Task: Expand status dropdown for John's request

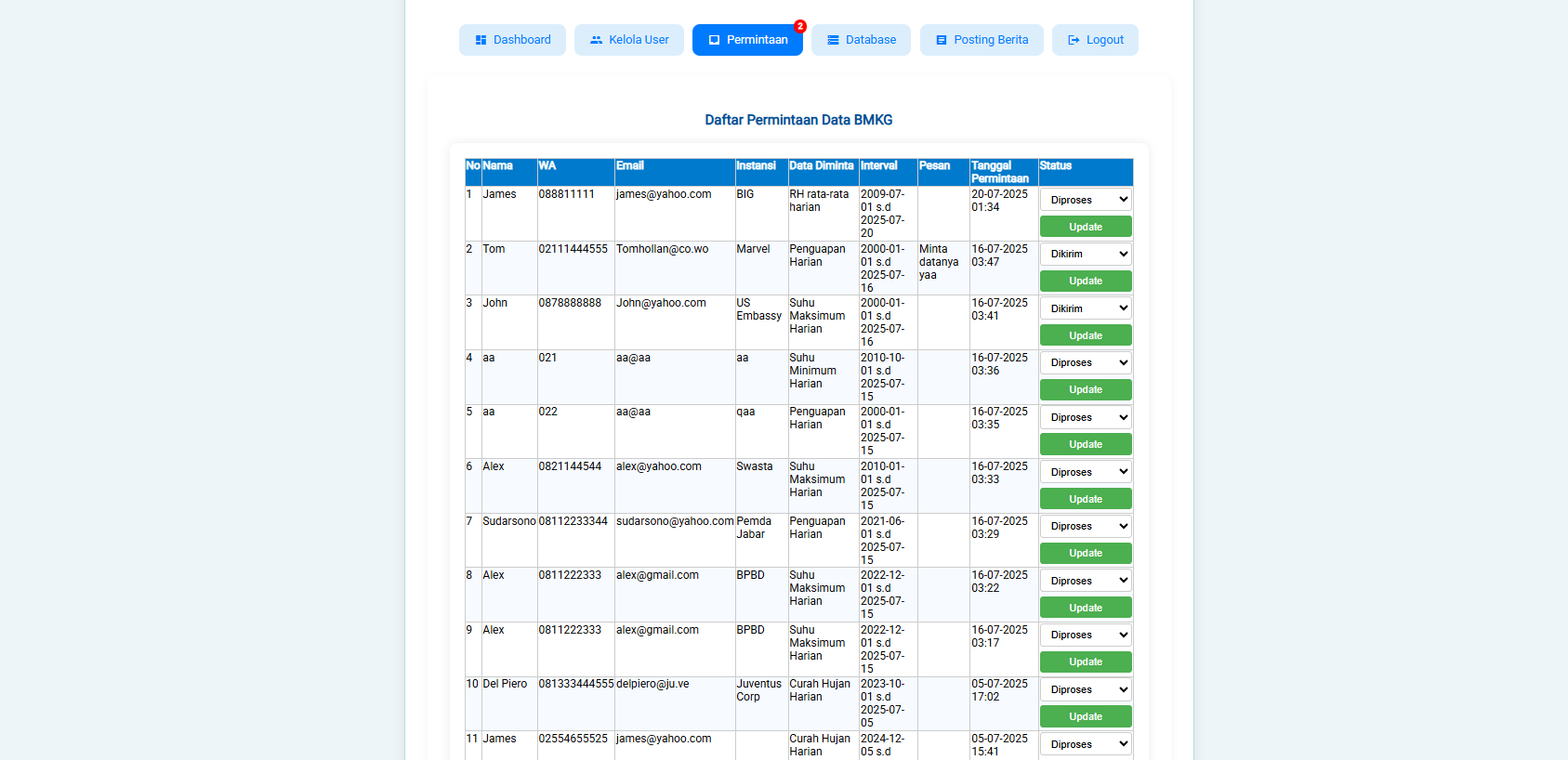Action: coord(1085,308)
